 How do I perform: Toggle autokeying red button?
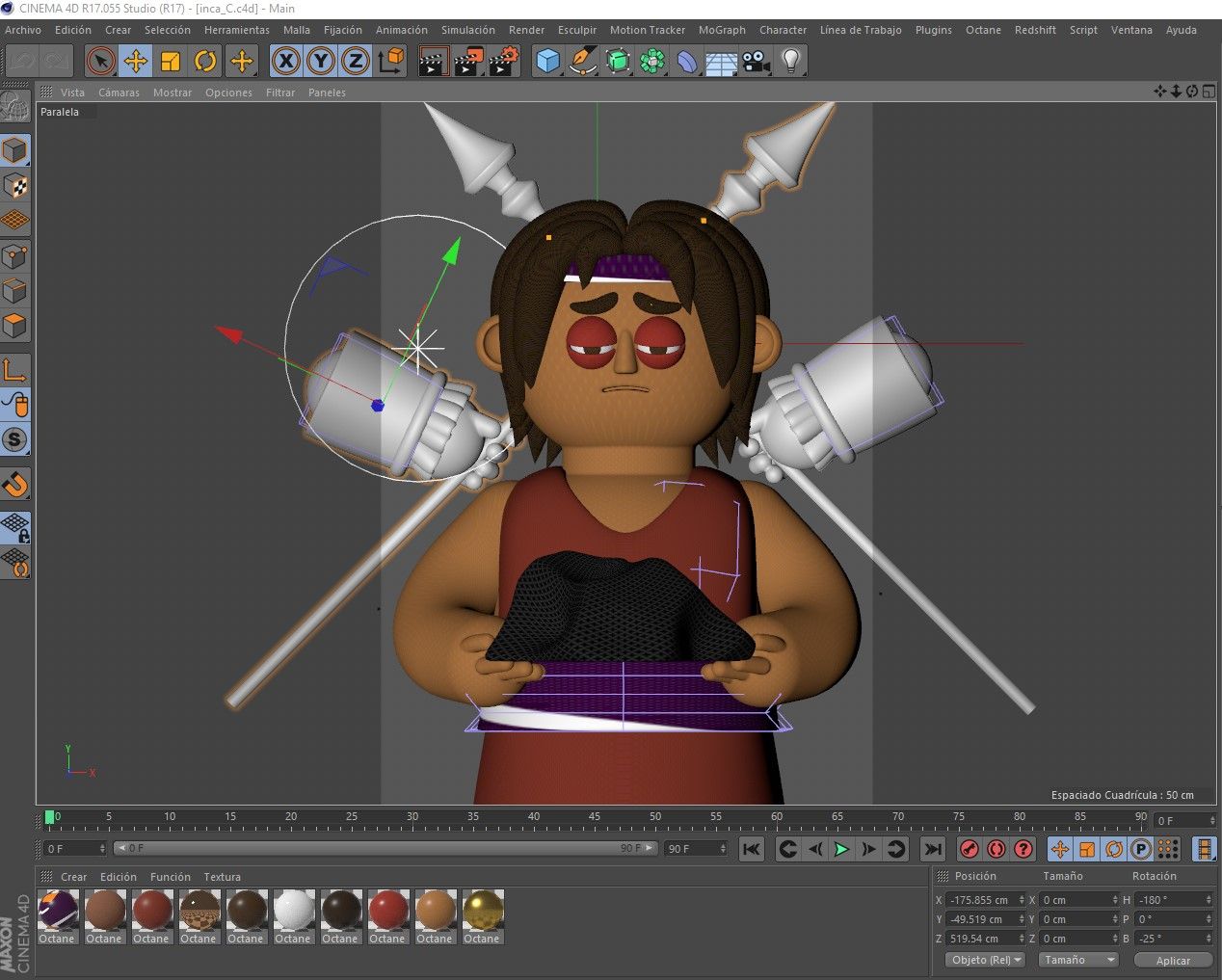(x=996, y=849)
